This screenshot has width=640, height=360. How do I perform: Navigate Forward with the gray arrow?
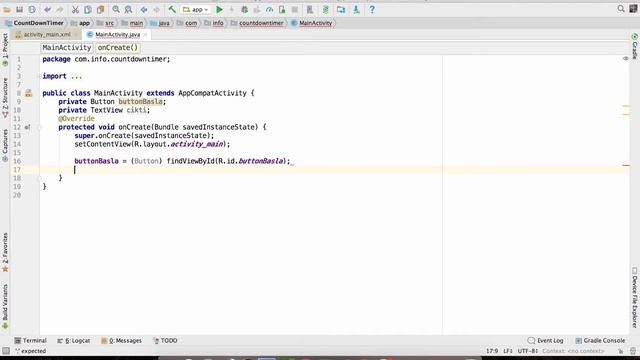click(x=156, y=9)
